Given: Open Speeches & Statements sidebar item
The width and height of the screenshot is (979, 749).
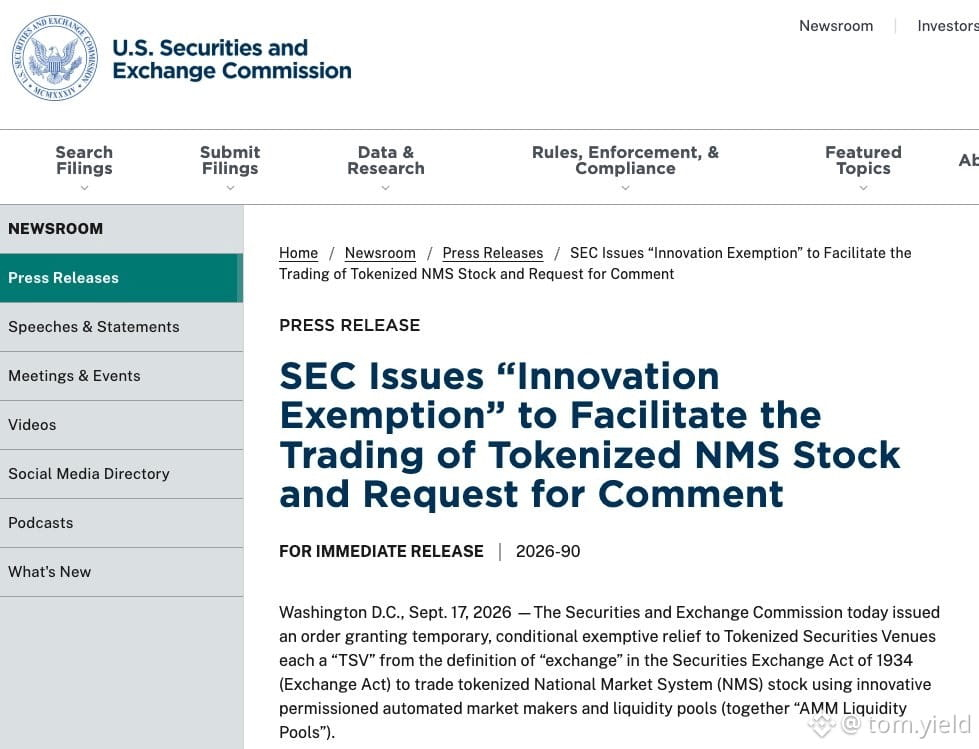Looking at the screenshot, I should (x=121, y=327).
